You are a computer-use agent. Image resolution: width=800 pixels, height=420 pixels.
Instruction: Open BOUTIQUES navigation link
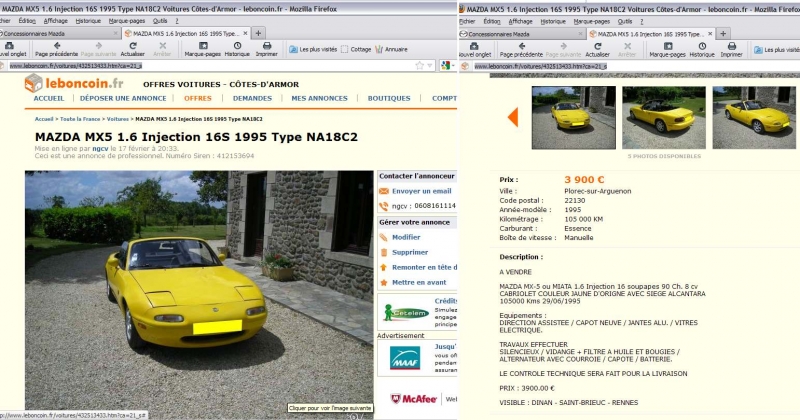click(389, 98)
